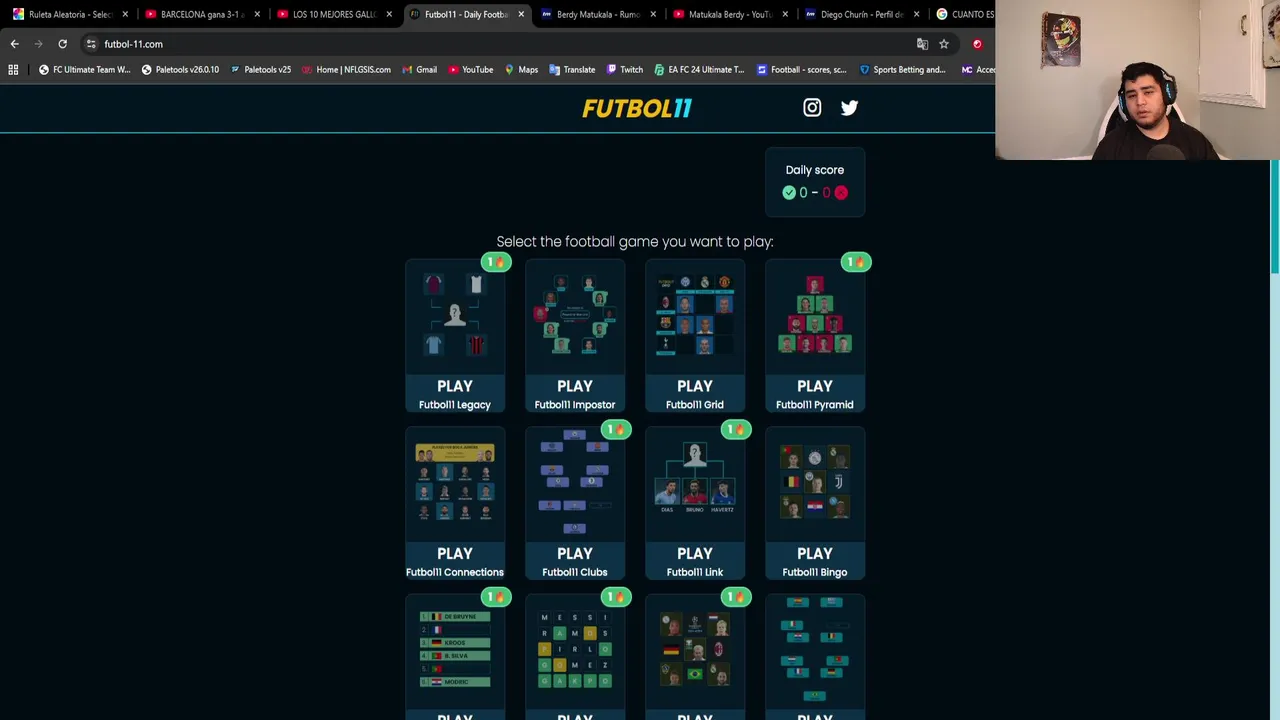Click the Futbol11 logo
This screenshot has width=1280, height=720.
coord(637,108)
